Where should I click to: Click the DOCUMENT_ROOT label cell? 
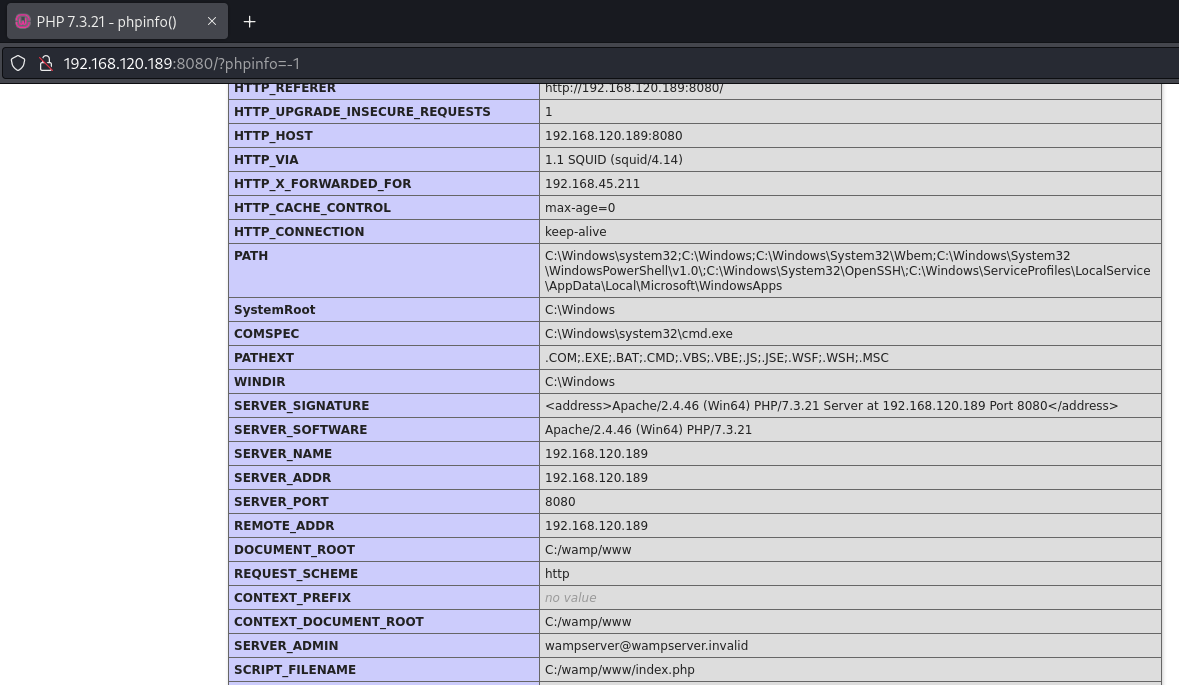click(294, 550)
